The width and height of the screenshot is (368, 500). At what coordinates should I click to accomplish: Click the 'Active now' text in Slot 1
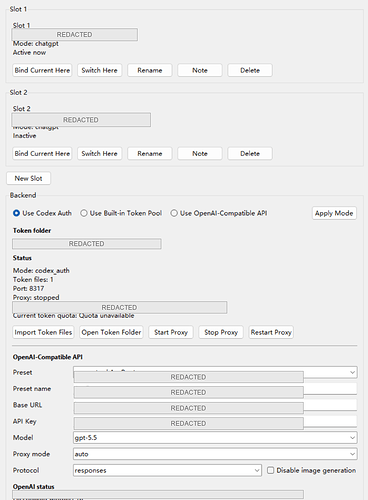click(29, 52)
